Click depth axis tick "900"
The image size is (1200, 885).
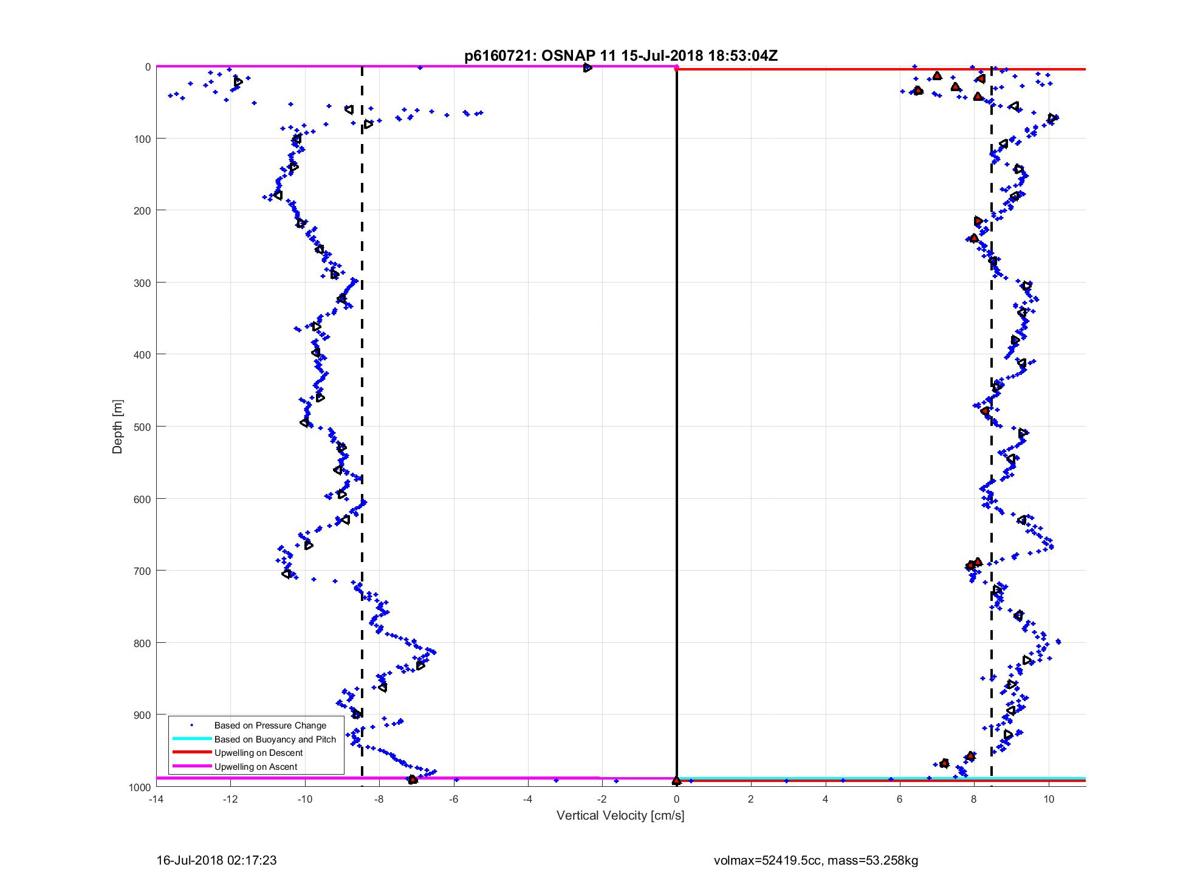coord(141,715)
